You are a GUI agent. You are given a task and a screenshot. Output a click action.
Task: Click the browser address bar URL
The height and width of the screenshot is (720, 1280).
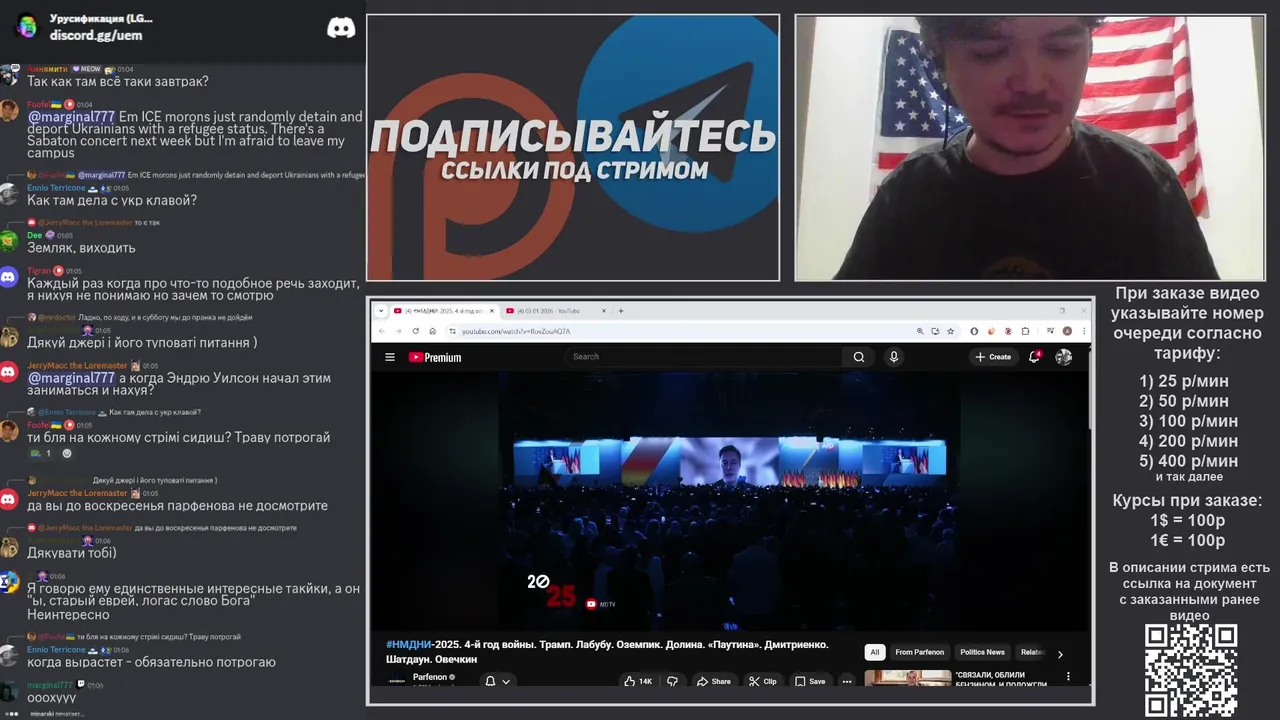516,331
